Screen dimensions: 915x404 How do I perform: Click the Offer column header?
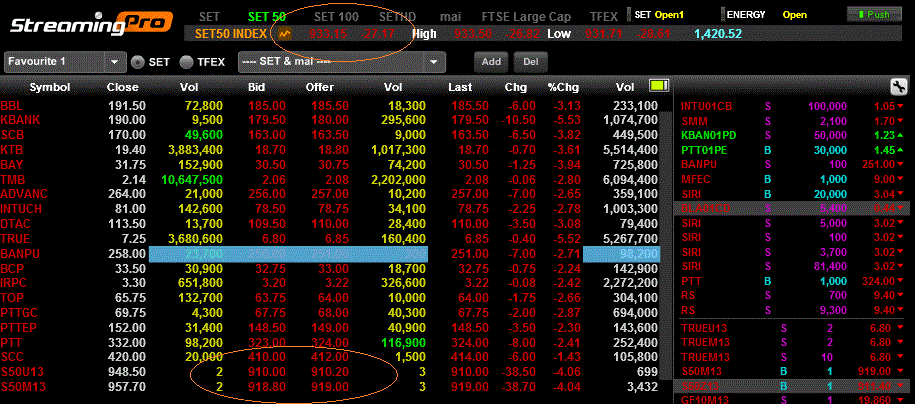click(x=320, y=88)
